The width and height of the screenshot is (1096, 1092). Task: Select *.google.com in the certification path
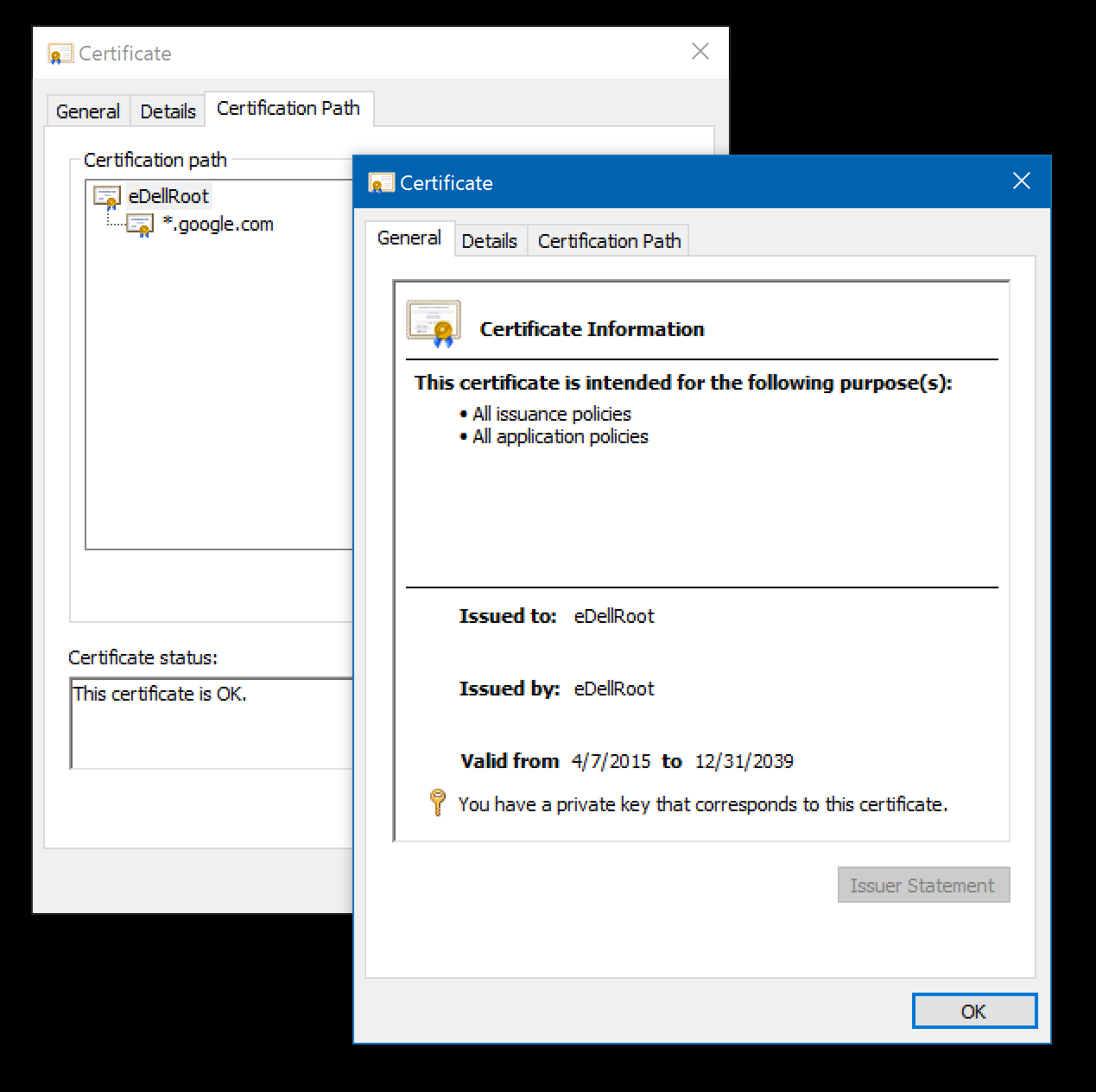218,225
